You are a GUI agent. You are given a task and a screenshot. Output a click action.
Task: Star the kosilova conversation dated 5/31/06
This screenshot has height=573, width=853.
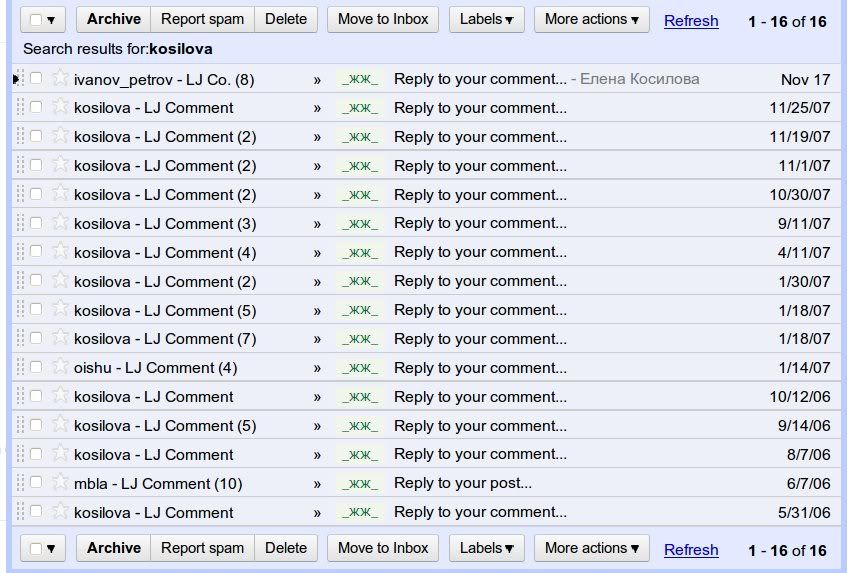click(60, 512)
